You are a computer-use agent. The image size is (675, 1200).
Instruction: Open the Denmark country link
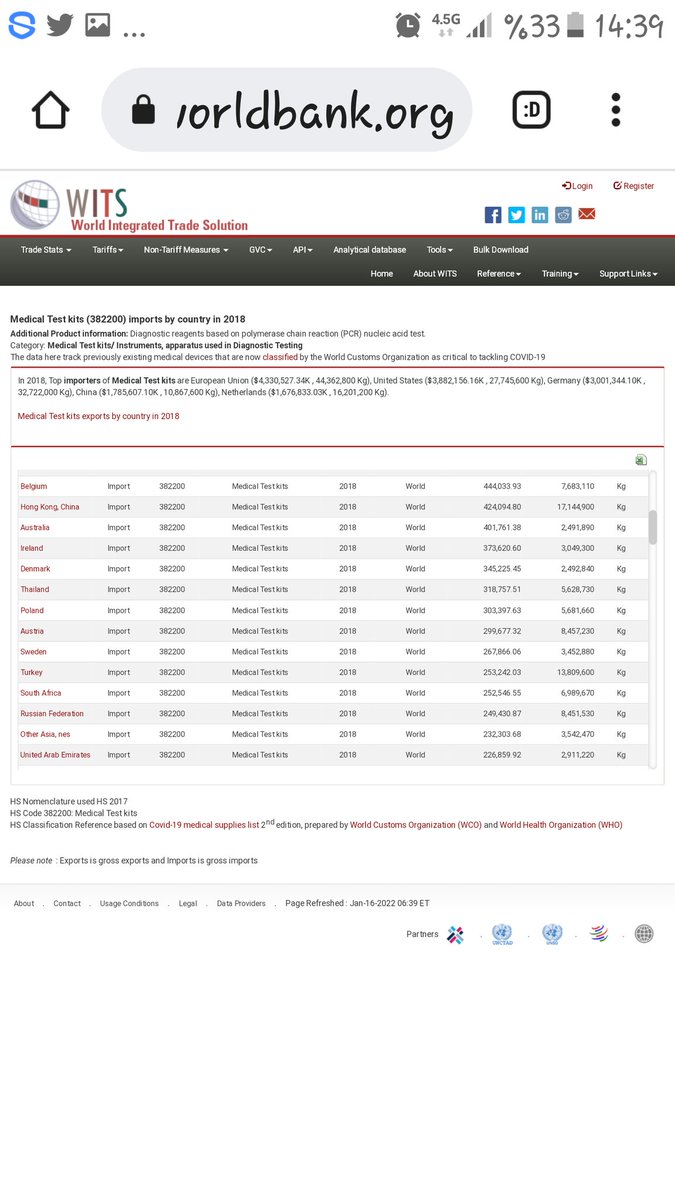[35, 569]
